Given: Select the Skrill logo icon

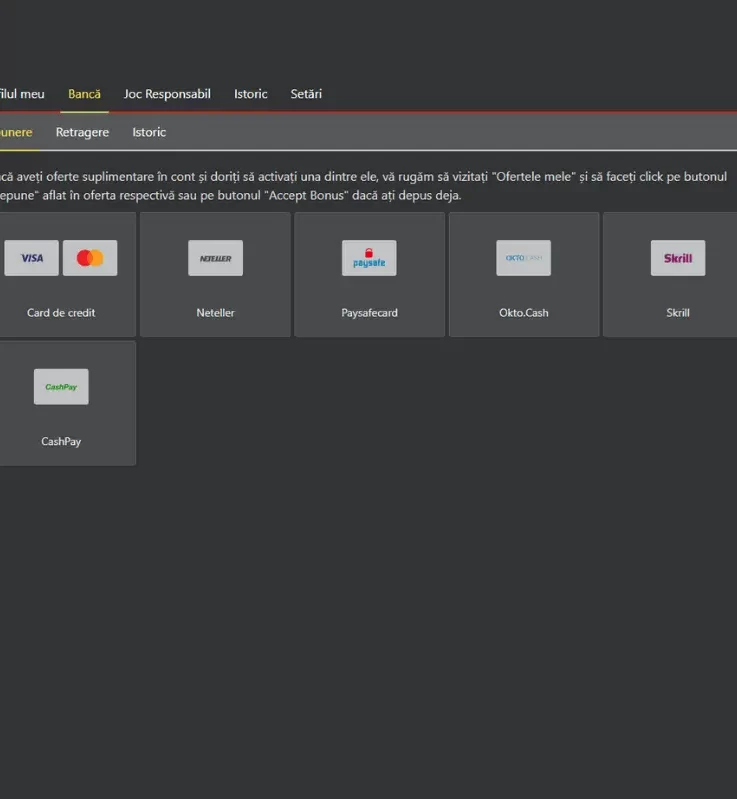Looking at the screenshot, I should tap(678, 258).
